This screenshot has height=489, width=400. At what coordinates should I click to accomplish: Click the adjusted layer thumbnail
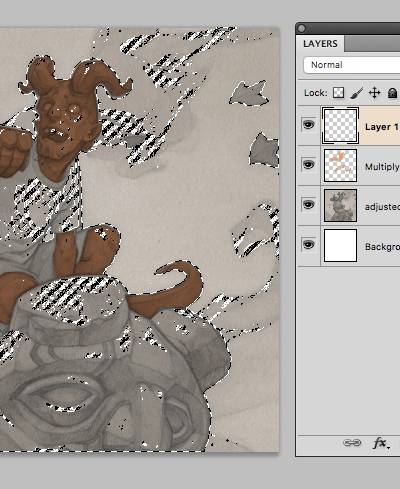340,205
